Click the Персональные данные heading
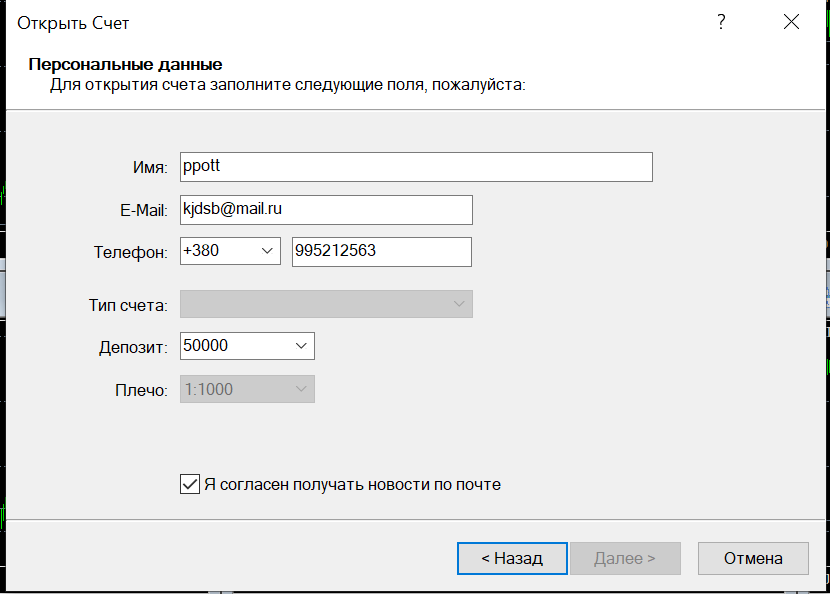Screen dimensions: 830x594 [x=125, y=65]
